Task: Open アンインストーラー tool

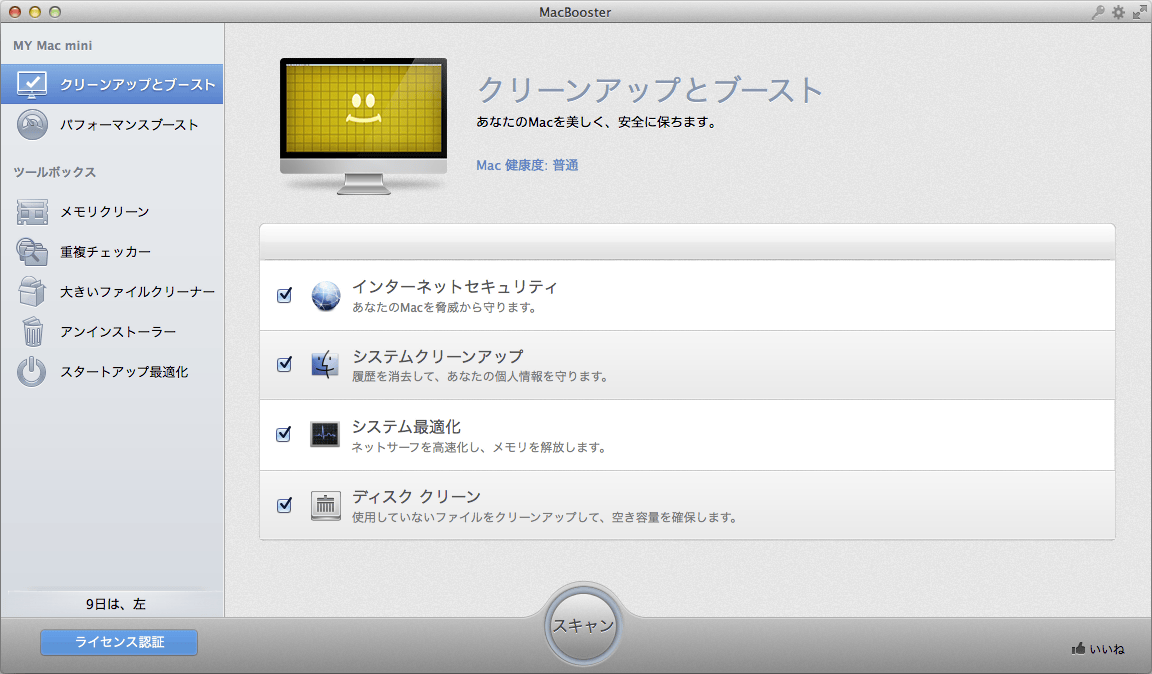Action: pyautogui.click(x=112, y=331)
